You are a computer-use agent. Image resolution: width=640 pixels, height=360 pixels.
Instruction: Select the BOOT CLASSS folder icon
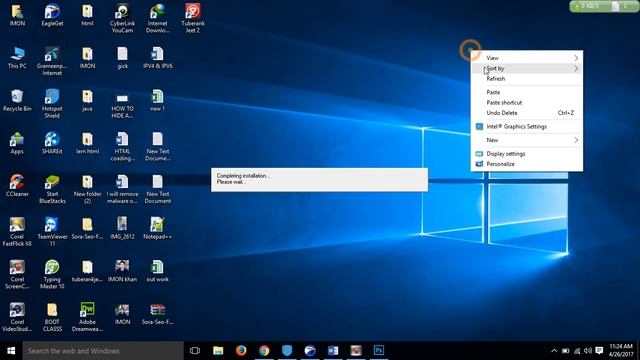point(52,317)
